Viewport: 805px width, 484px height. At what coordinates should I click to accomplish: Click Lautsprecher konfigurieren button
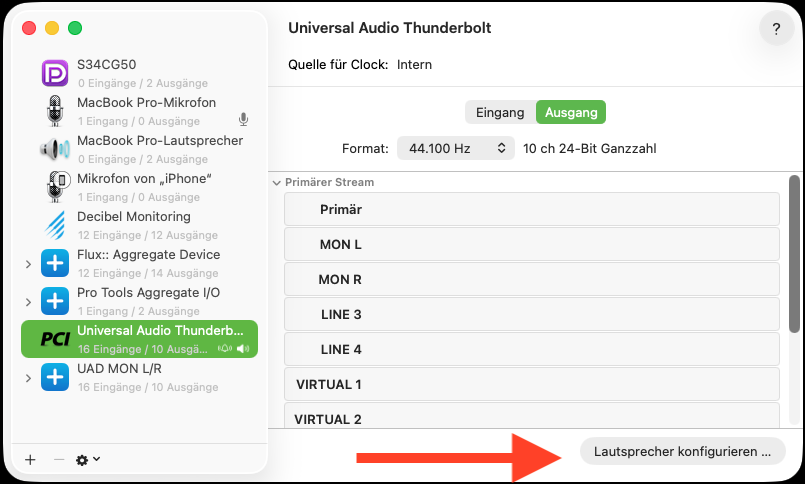682,451
